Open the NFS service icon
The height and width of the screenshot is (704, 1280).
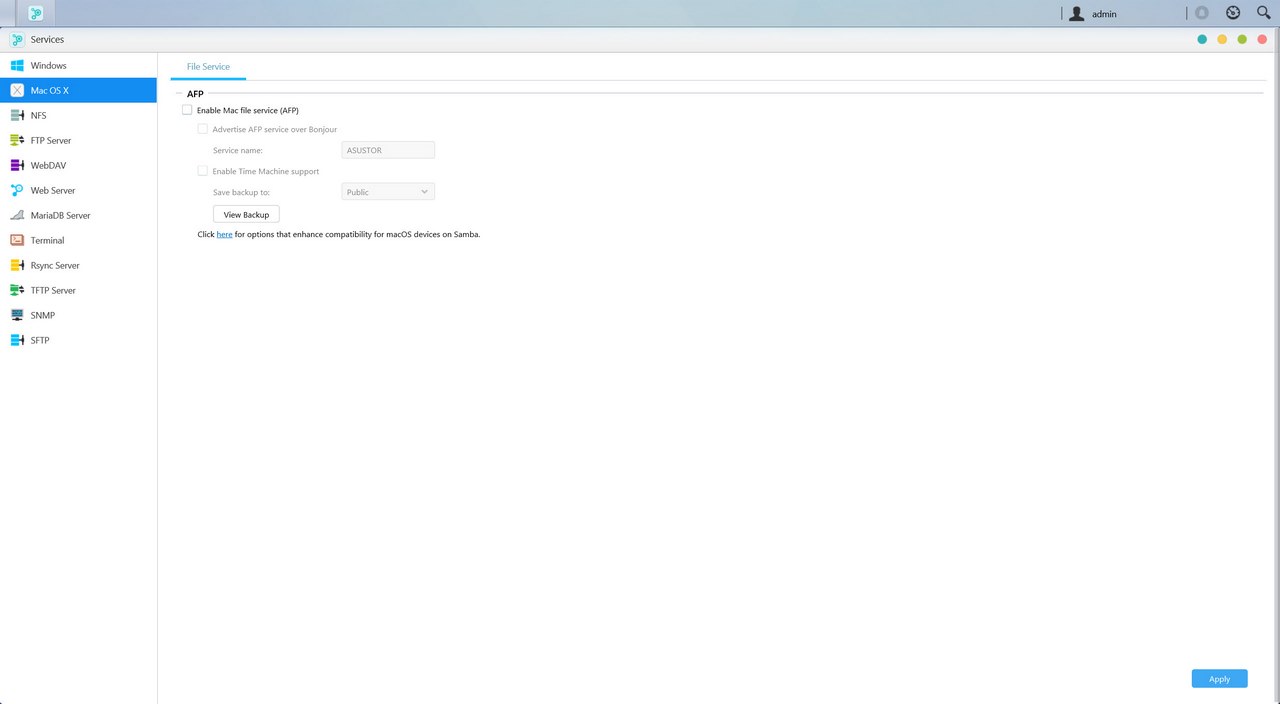tap(17, 115)
